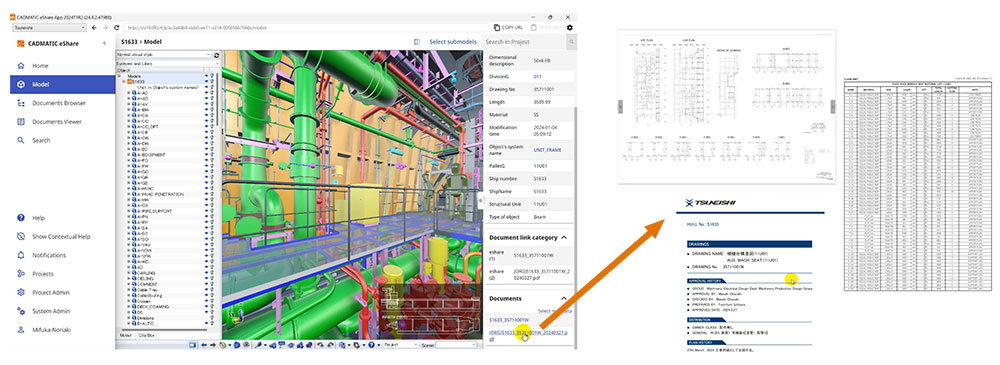Click the 11U01 PalletG value link
Screen dimensions: 1000x365
point(540,166)
